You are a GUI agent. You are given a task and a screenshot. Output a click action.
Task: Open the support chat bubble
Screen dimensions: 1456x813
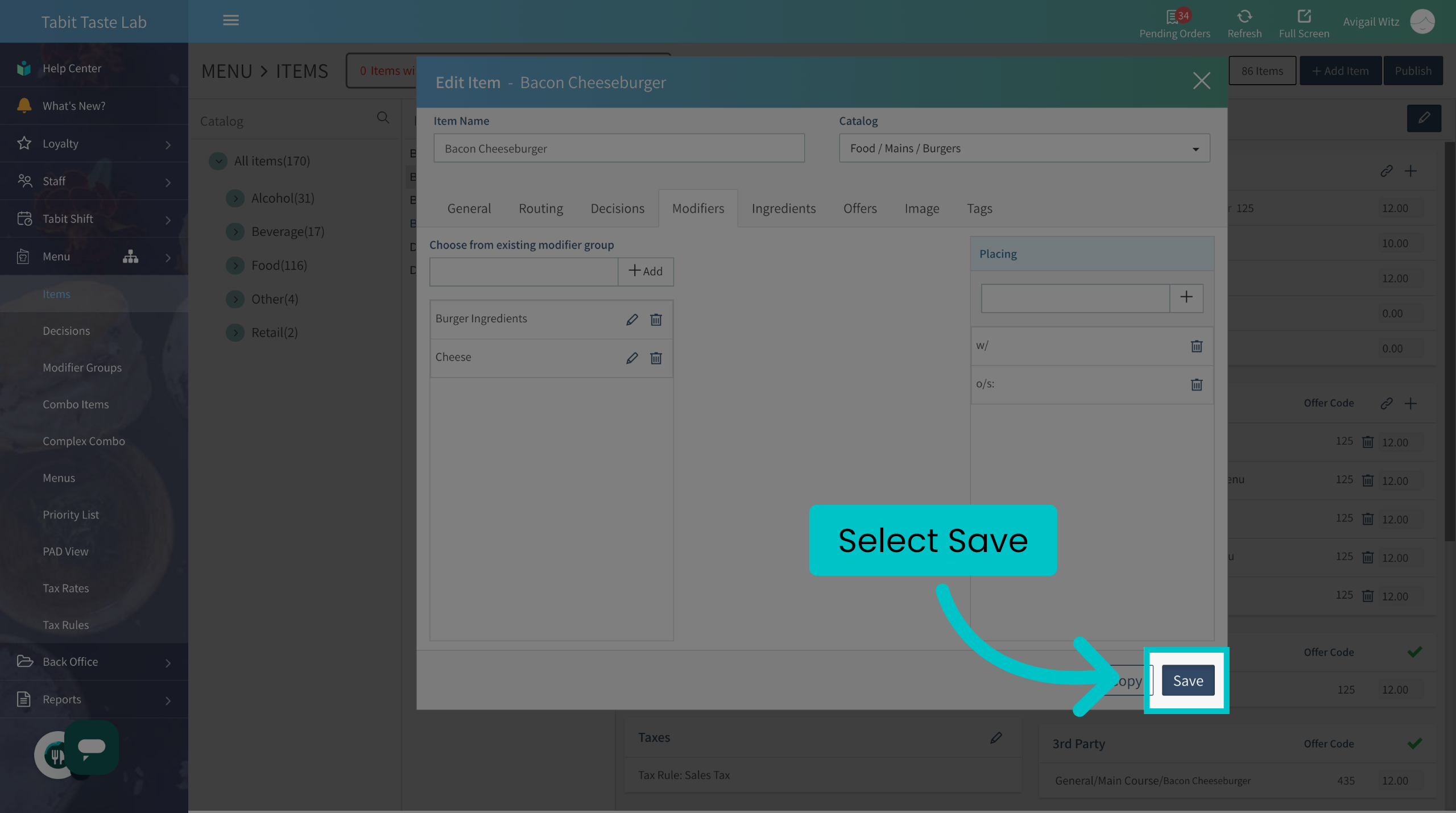[92, 747]
